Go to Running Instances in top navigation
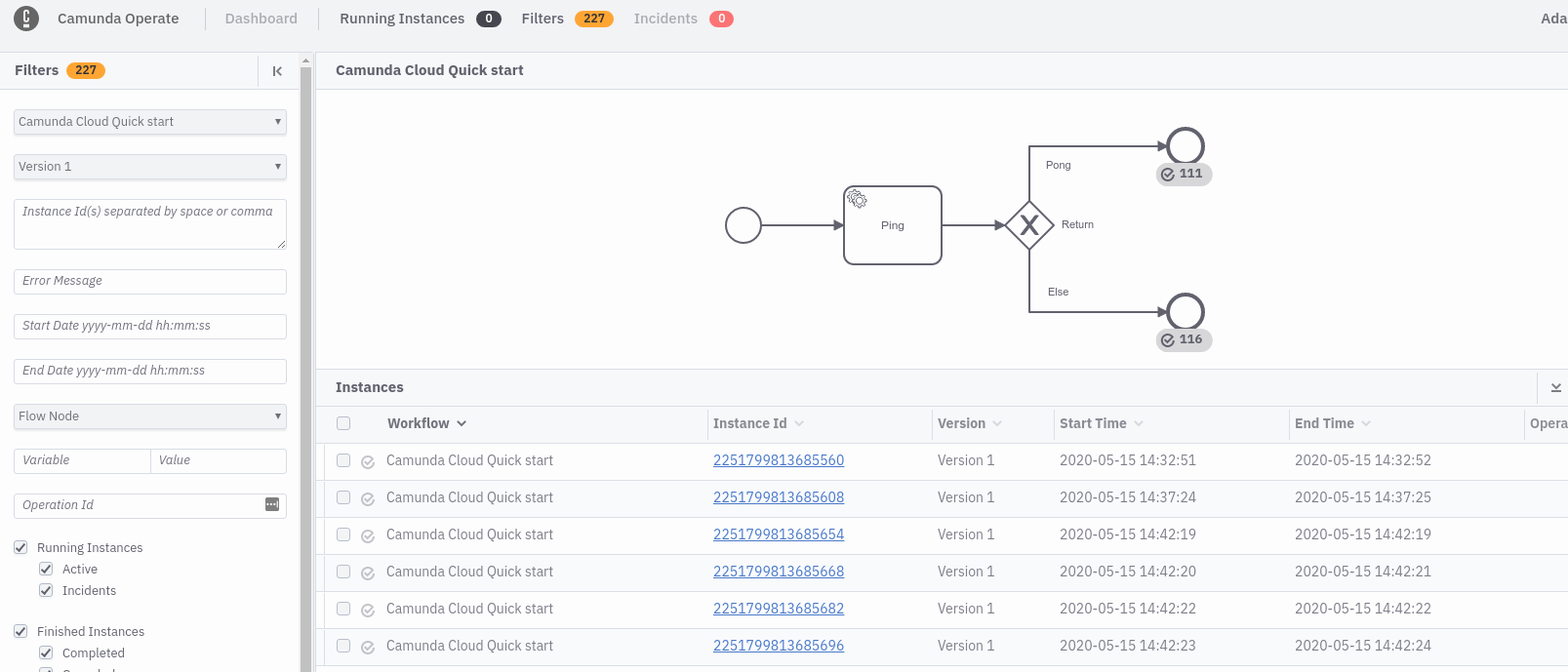 [x=402, y=19]
